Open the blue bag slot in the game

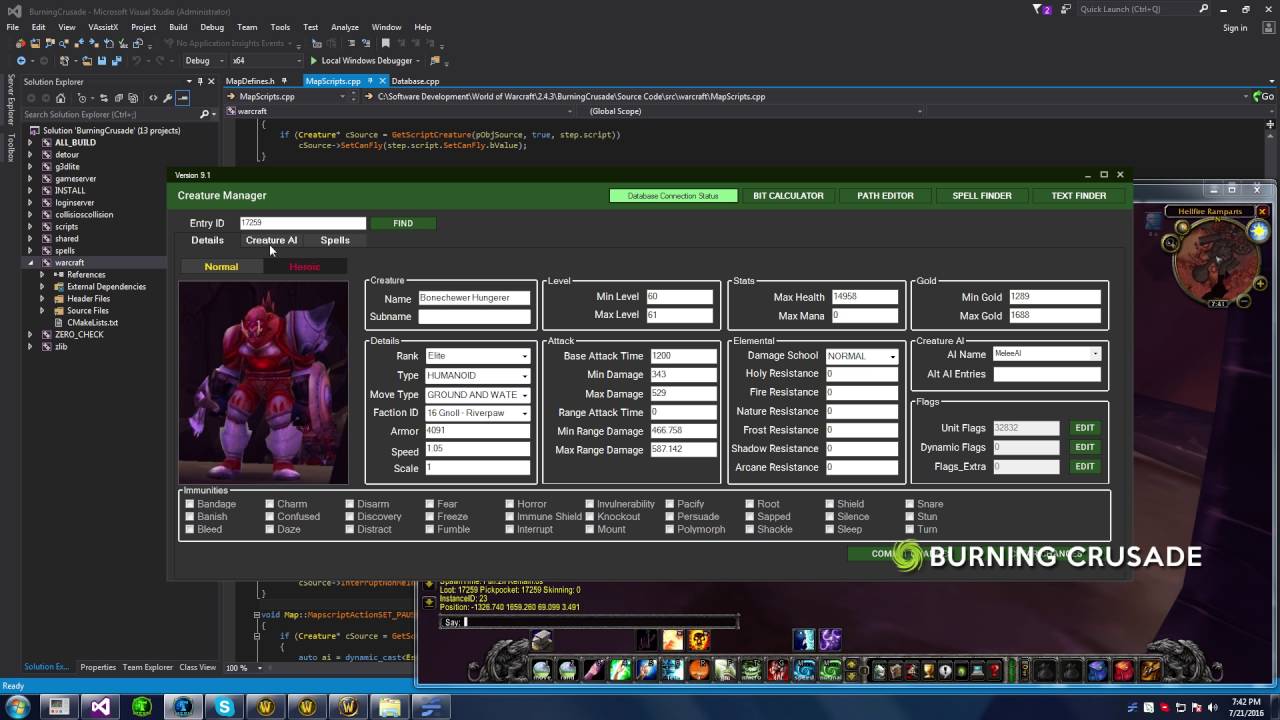[1098, 670]
